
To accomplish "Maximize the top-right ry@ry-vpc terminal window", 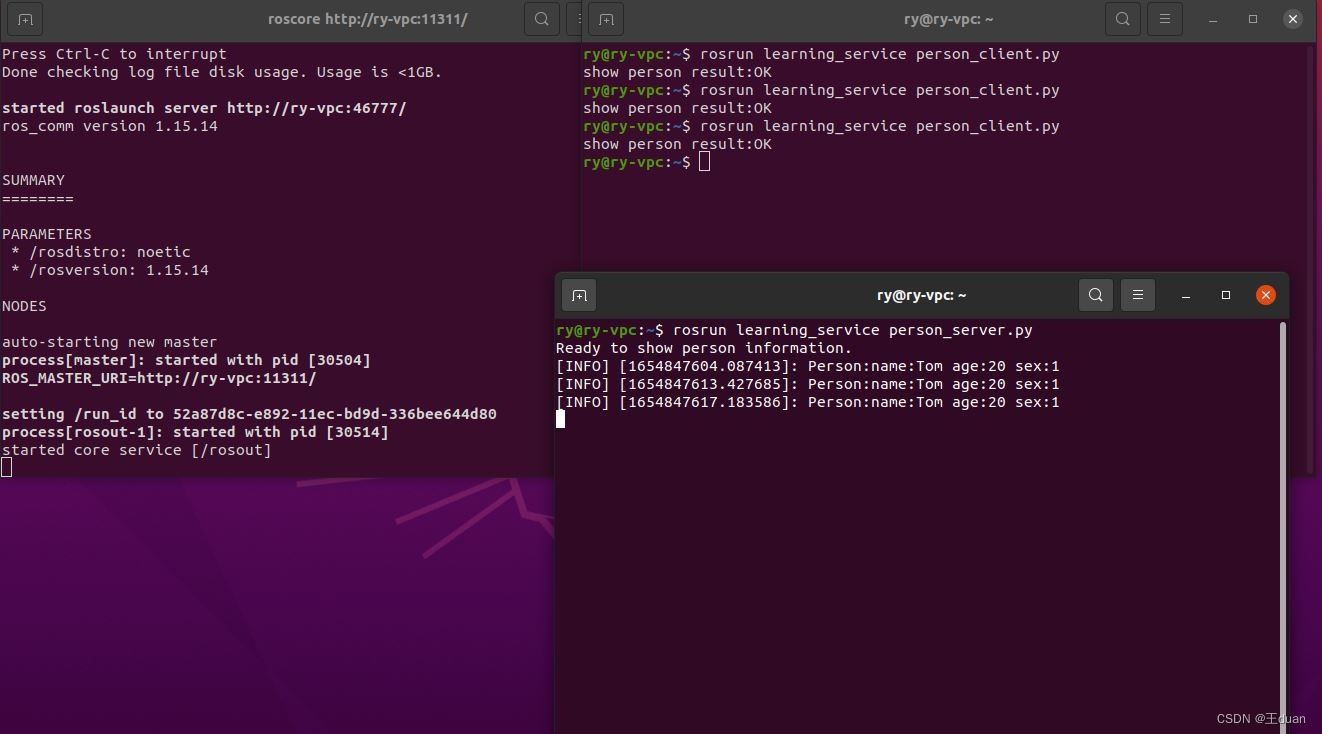I will tap(1253, 19).
